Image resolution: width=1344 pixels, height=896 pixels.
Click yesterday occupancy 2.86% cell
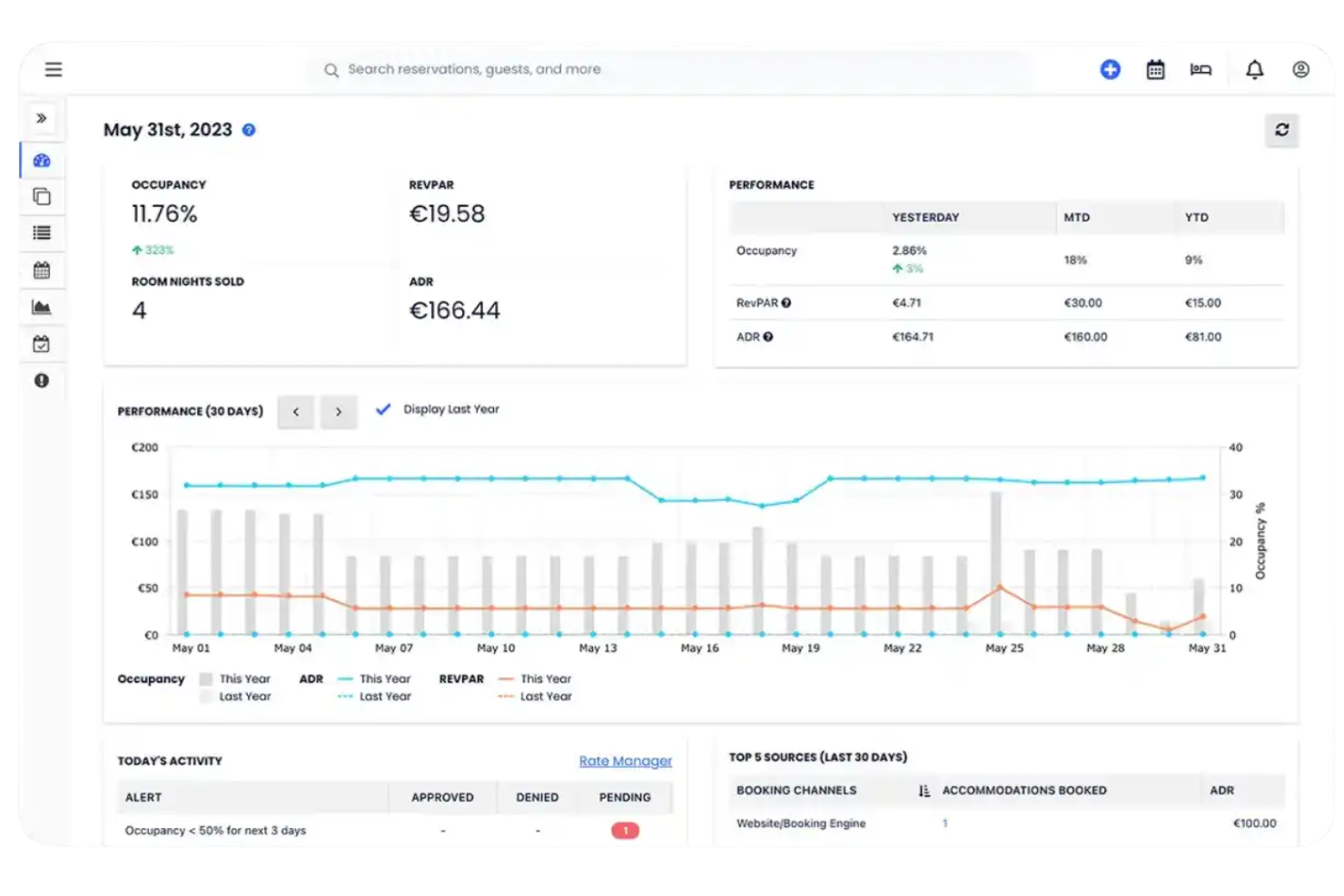click(909, 251)
